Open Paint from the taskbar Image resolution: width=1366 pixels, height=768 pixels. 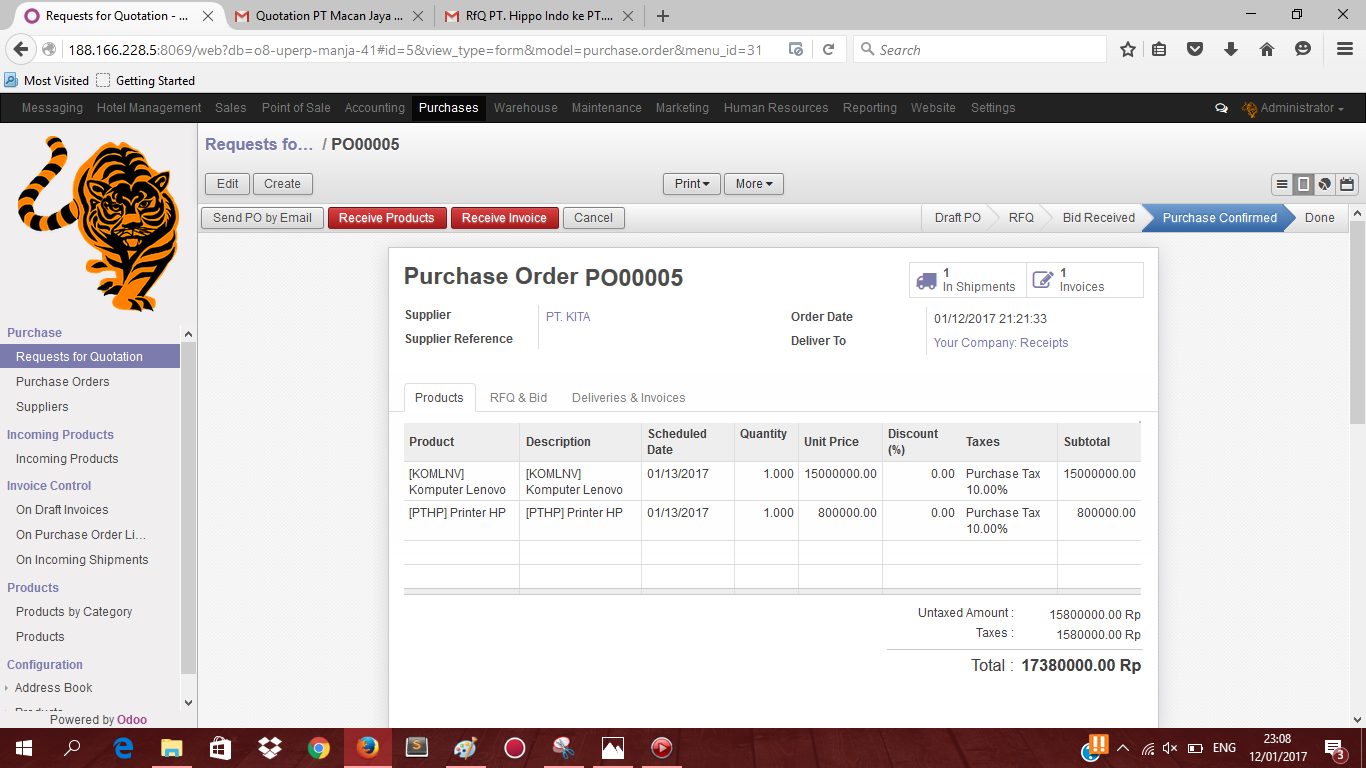[466, 747]
